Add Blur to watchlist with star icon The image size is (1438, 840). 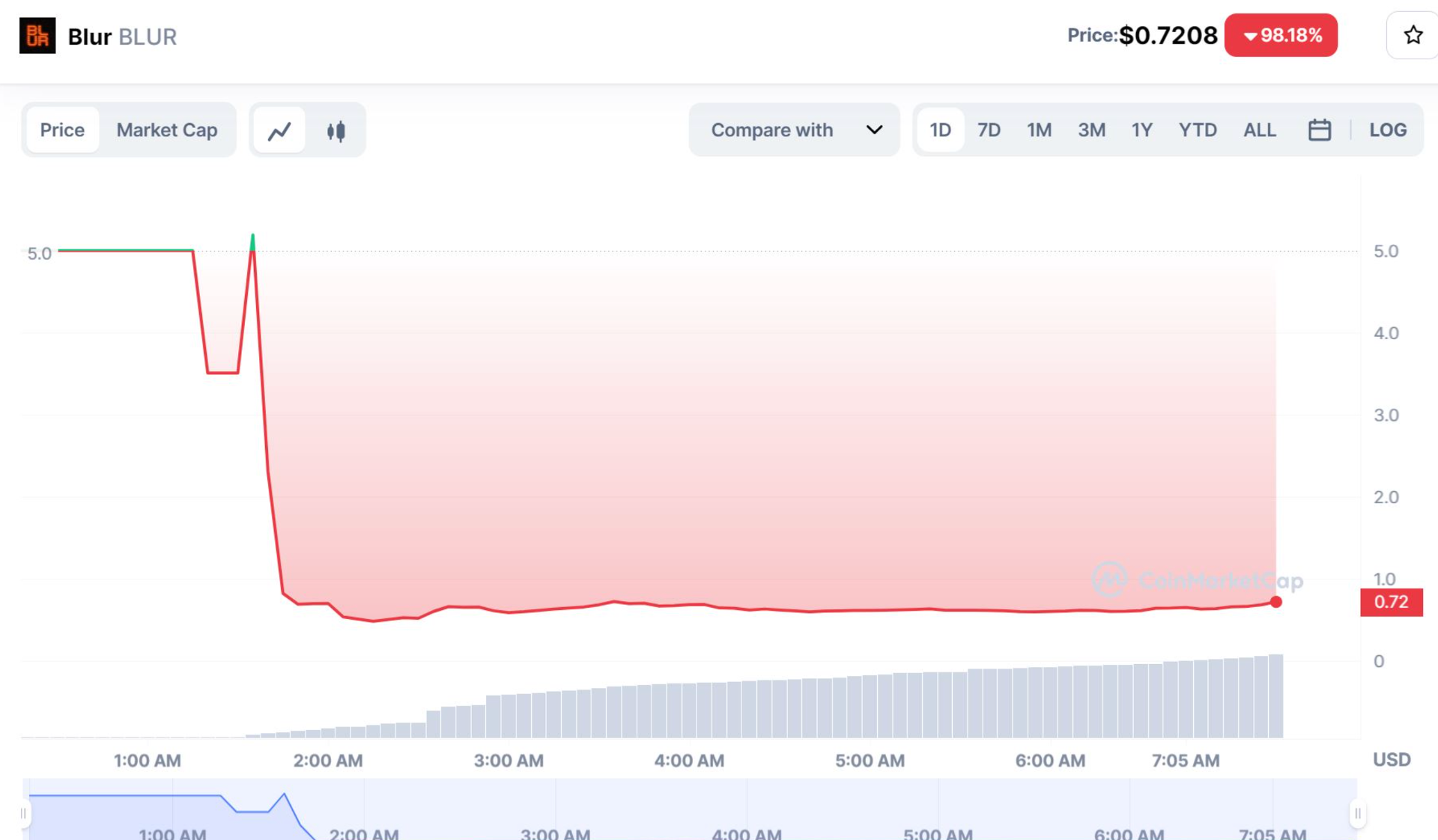[1413, 35]
